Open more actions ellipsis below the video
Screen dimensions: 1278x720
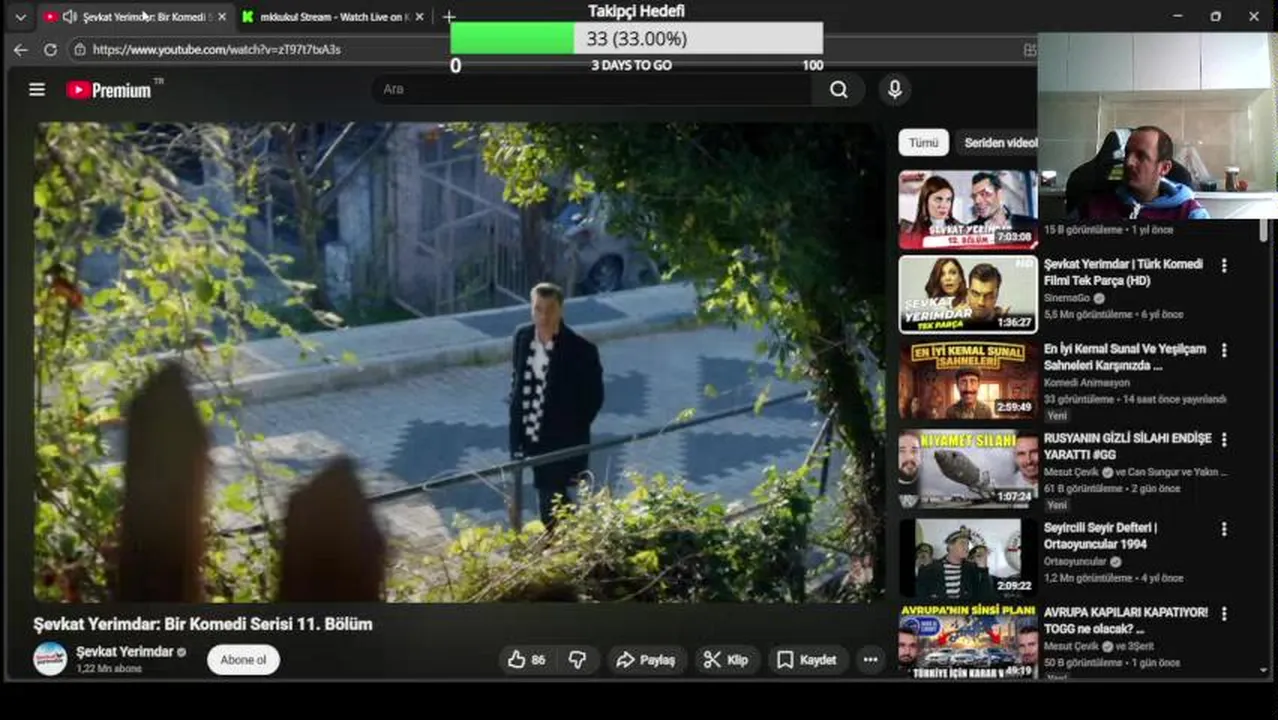[871, 660]
